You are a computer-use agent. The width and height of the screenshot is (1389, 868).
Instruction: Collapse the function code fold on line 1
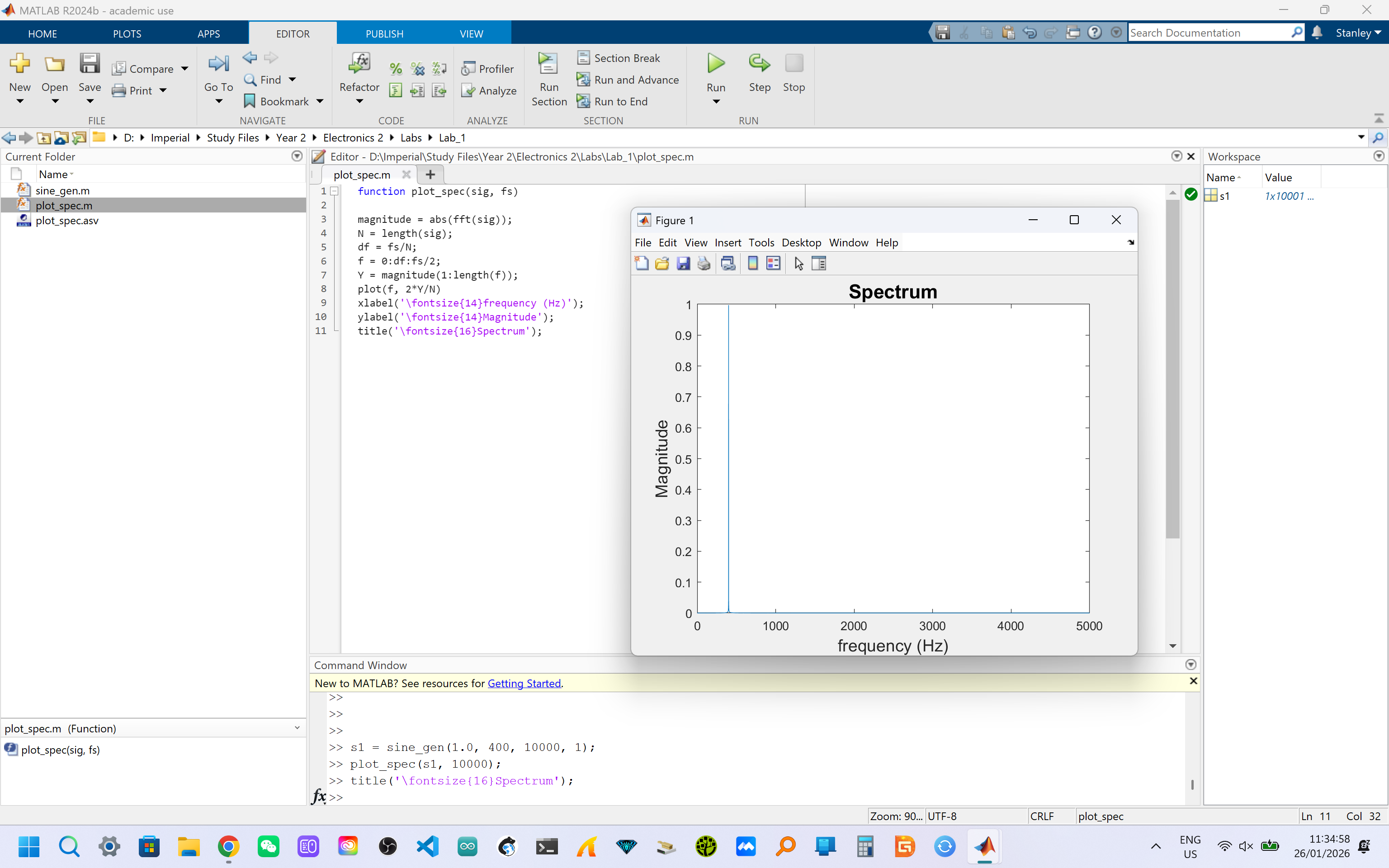pos(335,192)
